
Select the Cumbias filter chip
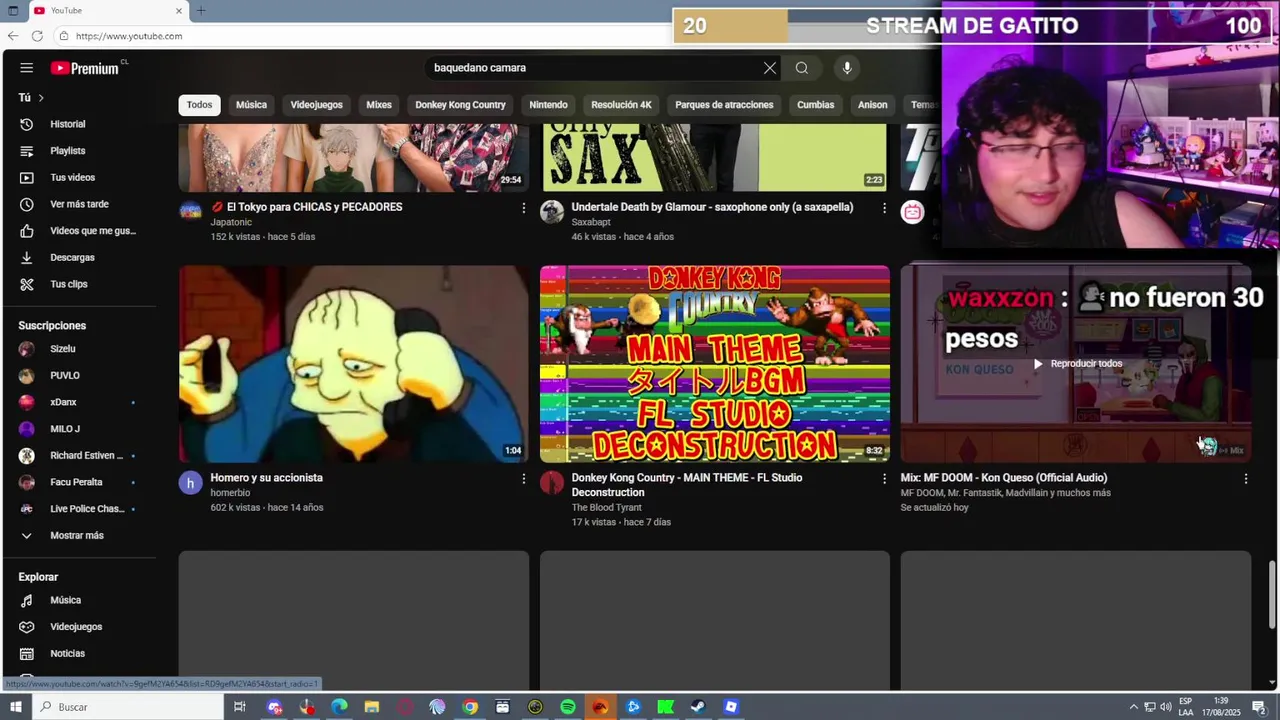coord(815,105)
